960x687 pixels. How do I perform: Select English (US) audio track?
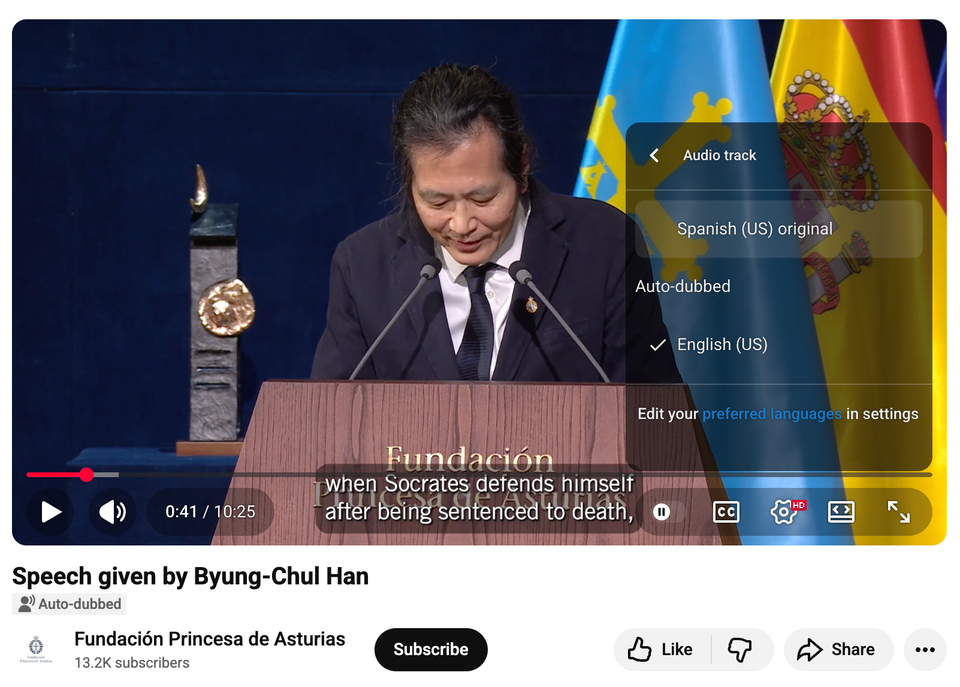coord(779,345)
